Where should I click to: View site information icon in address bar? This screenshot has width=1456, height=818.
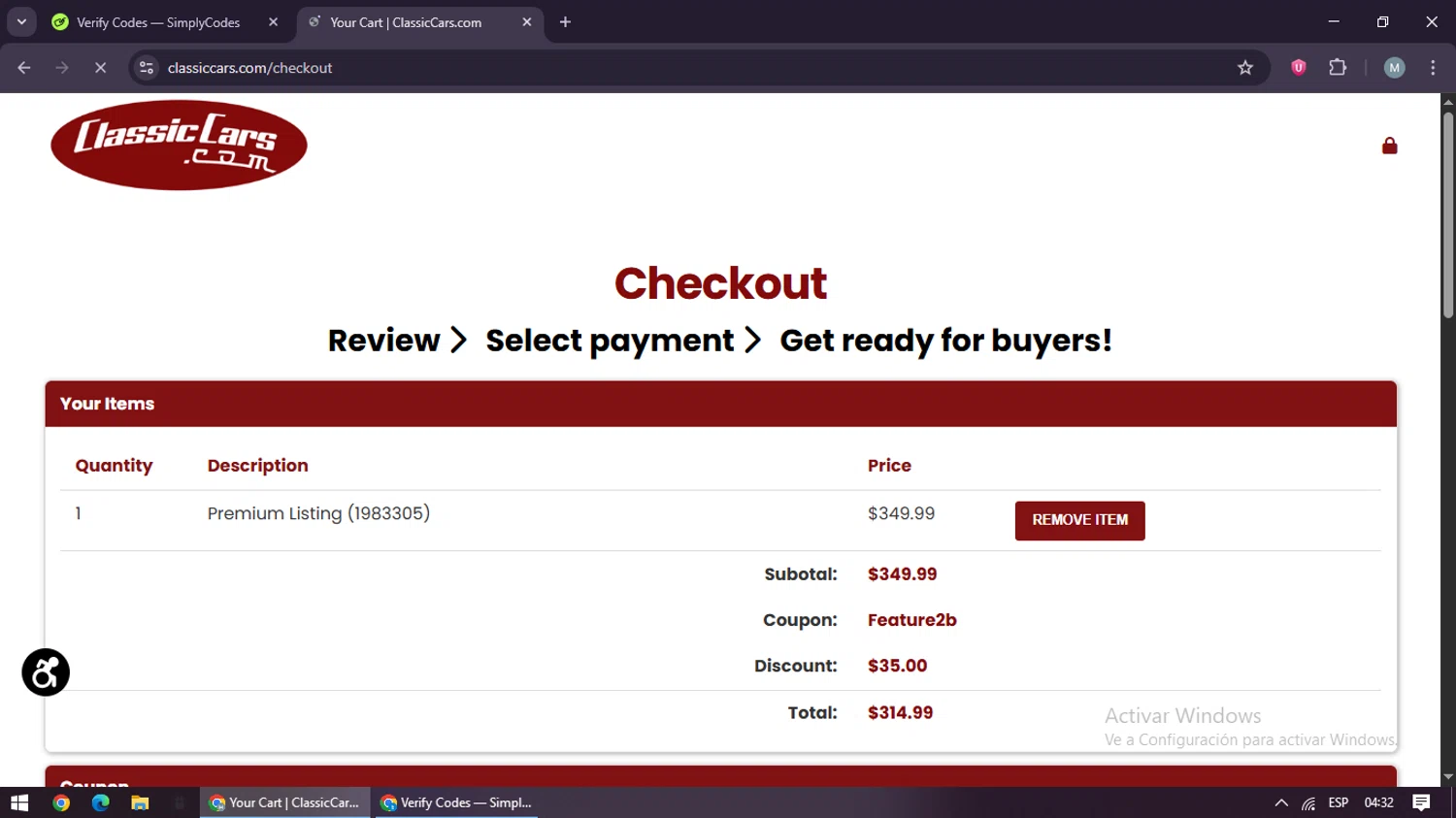tap(147, 68)
